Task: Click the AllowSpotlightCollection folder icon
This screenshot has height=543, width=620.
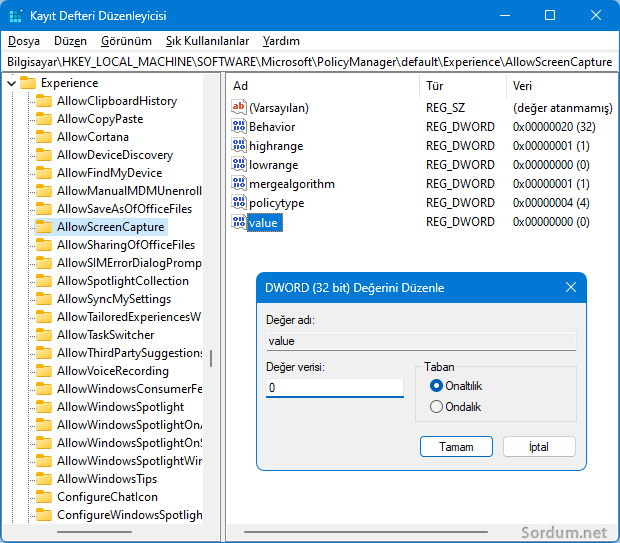Action: 43,281
